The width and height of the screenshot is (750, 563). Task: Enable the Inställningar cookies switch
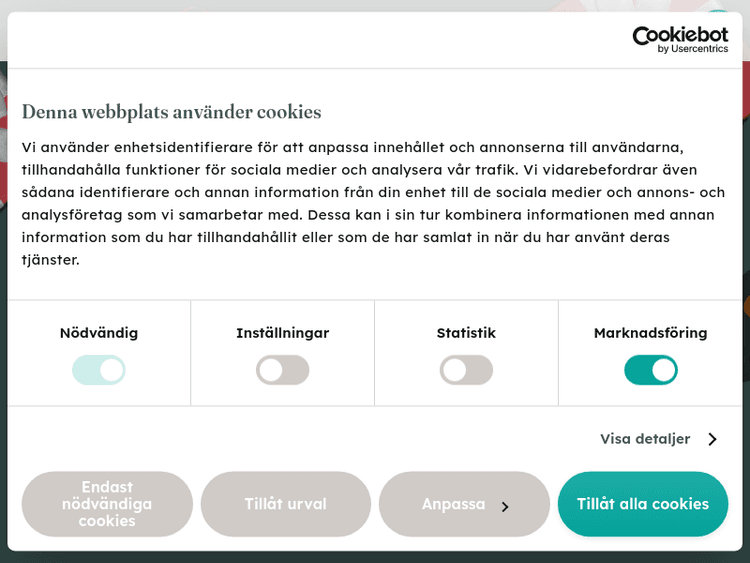(283, 370)
